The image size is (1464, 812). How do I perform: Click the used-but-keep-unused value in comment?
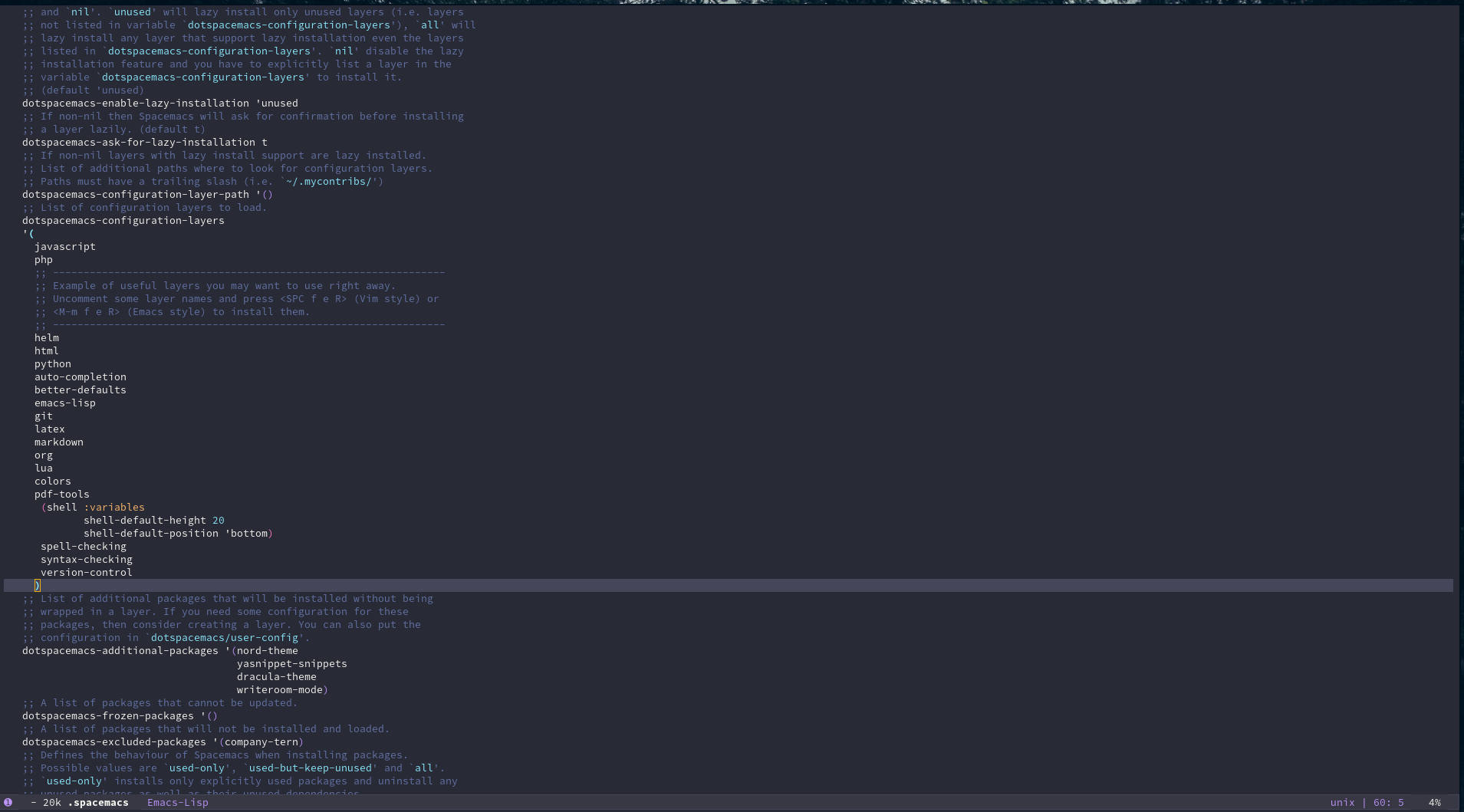click(311, 768)
